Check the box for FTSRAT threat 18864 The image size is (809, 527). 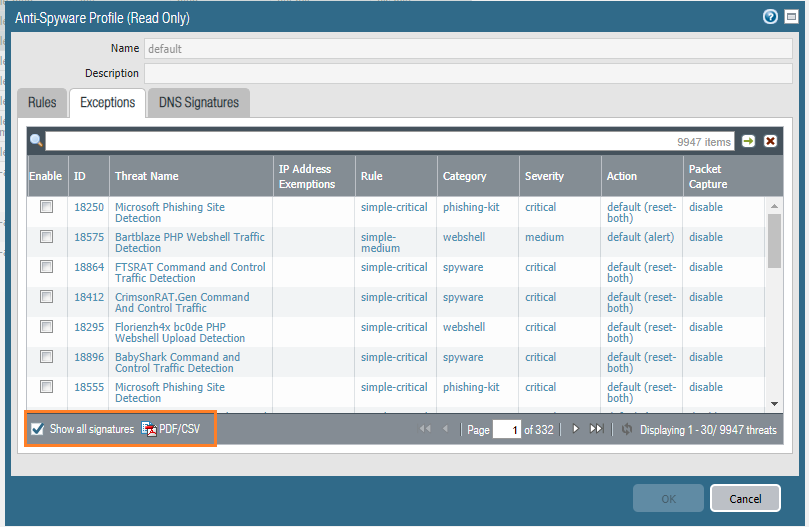click(x=46, y=268)
